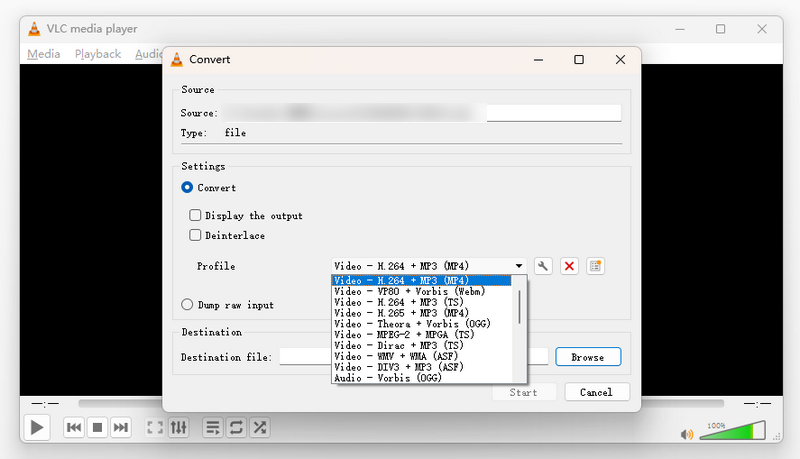The height and width of the screenshot is (459, 800).
Task: Enable Display the output checkbox
Action: click(x=195, y=215)
